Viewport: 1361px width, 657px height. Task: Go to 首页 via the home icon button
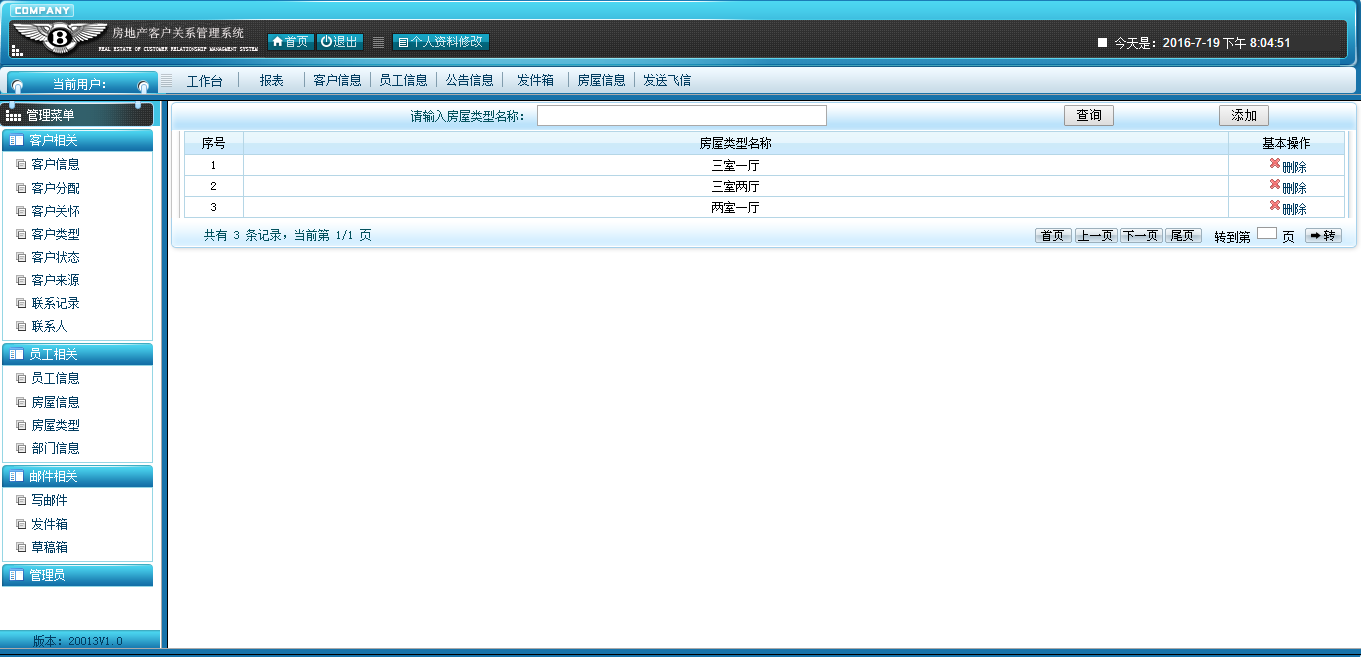click(x=290, y=42)
